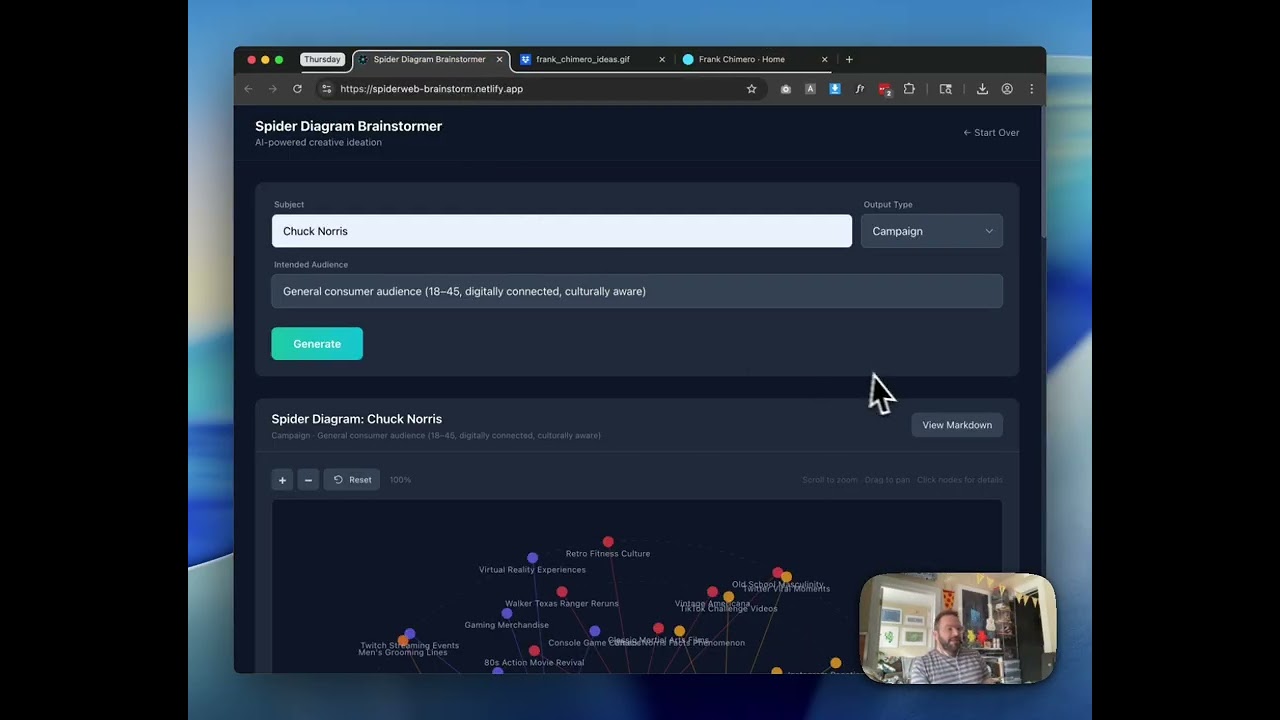
Task: Switch to the frank_chimero_ideas.gif tab
Action: tap(592, 59)
